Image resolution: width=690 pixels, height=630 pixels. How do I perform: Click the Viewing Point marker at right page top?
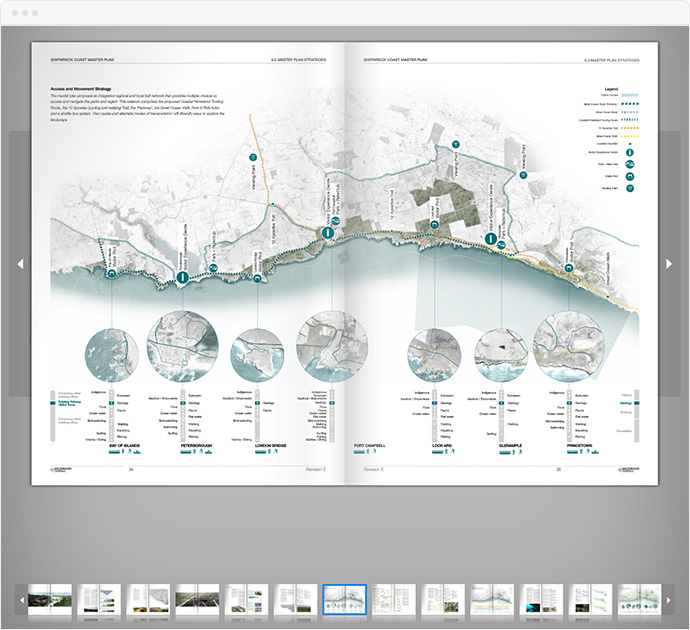pos(456,144)
